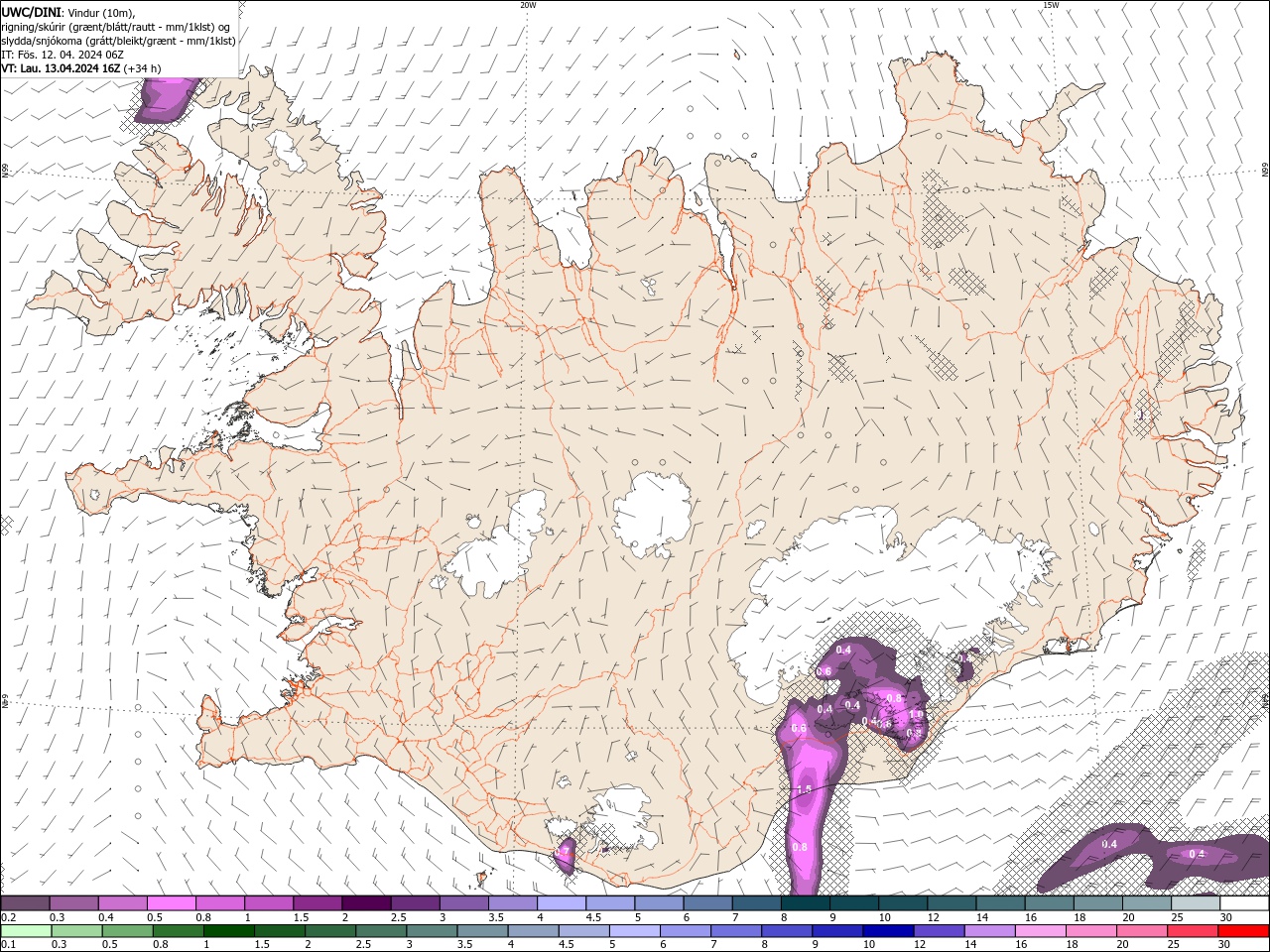The image size is (1270, 952).
Task: Select the grey-teal 16–18 upper legend swatch
Action: click(x=1048, y=903)
